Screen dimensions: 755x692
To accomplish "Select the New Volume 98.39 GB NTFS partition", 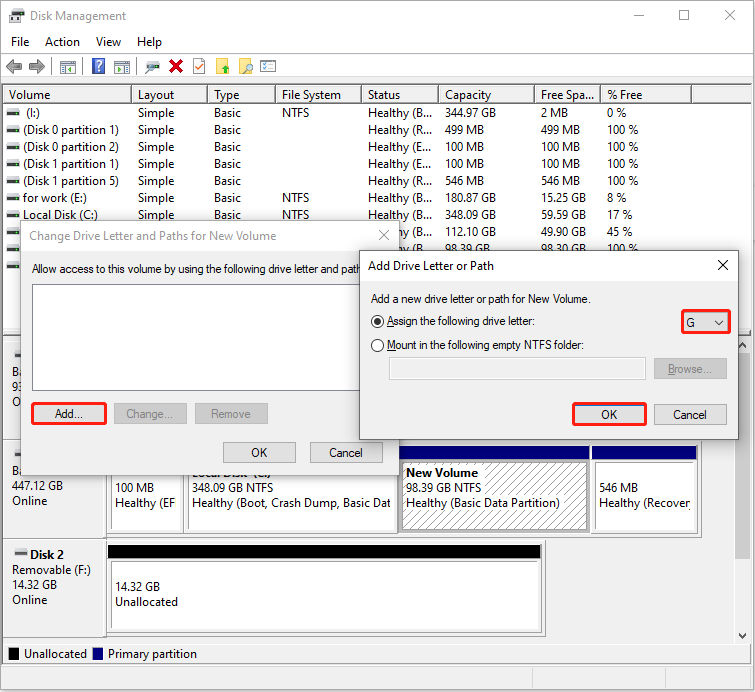I will click(x=495, y=496).
